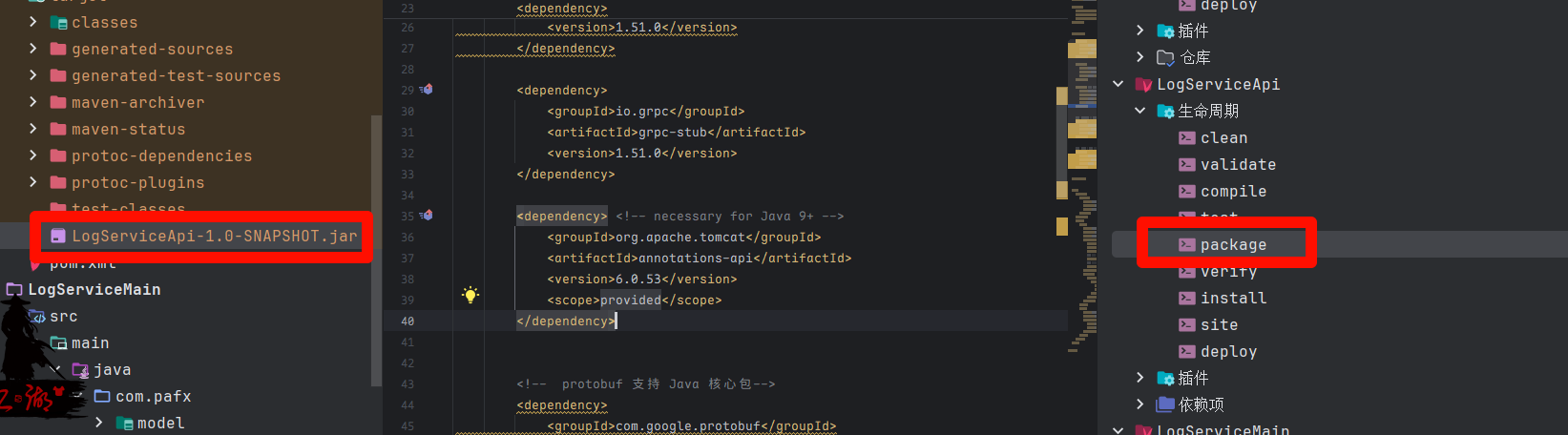Click the compile goal icon in Maven
1568x435 pixels.
click(x=1187, y=192)
